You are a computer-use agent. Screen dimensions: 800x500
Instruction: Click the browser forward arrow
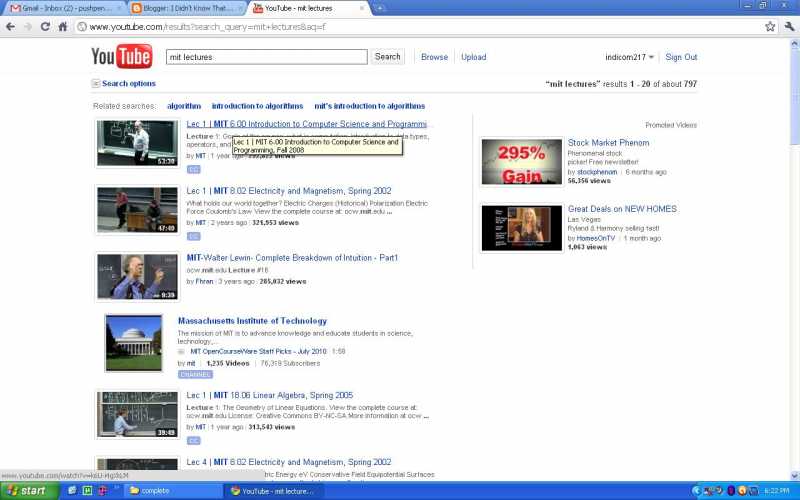point(28,27)
